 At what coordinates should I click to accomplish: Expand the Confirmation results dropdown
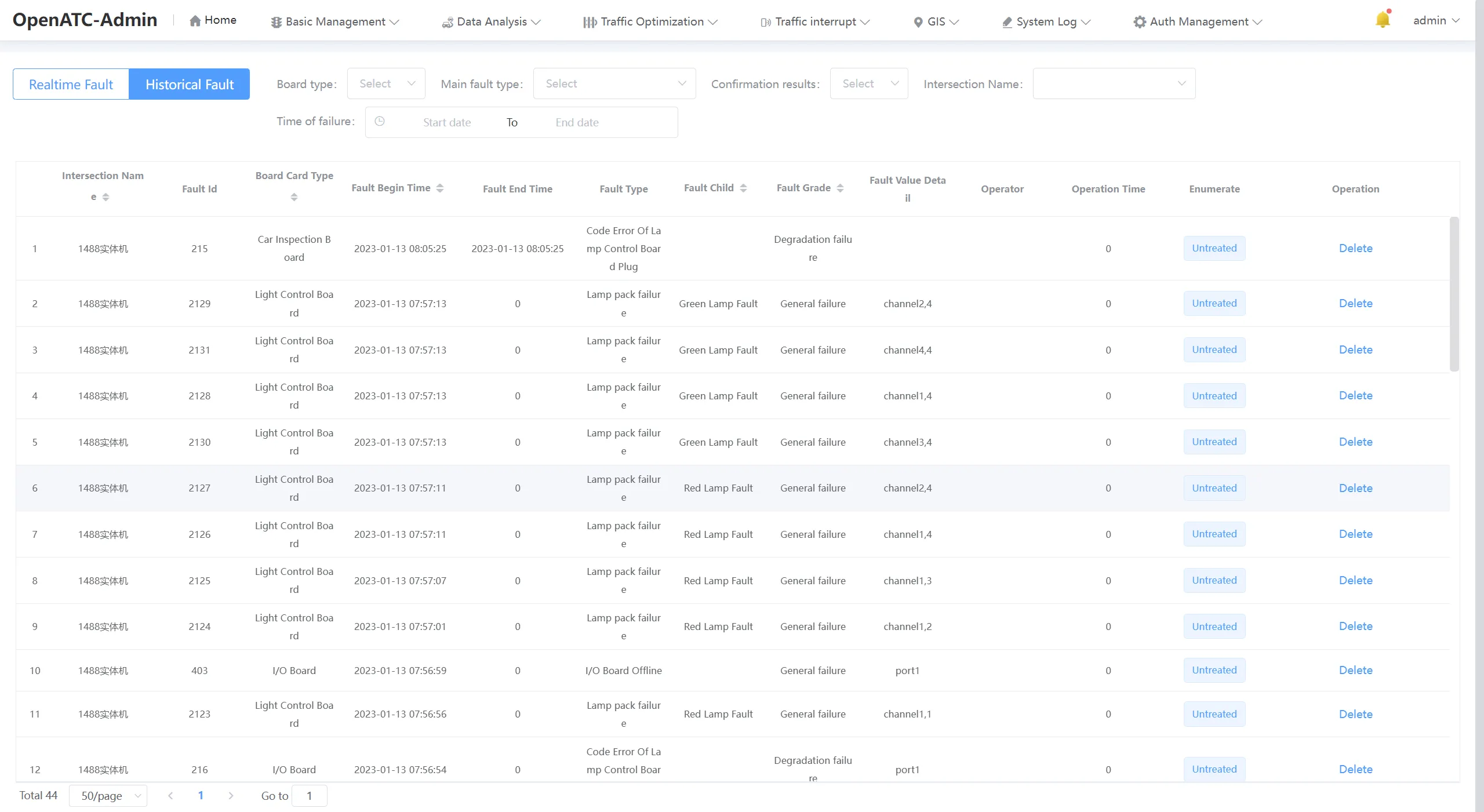click(x=869, y=83)
